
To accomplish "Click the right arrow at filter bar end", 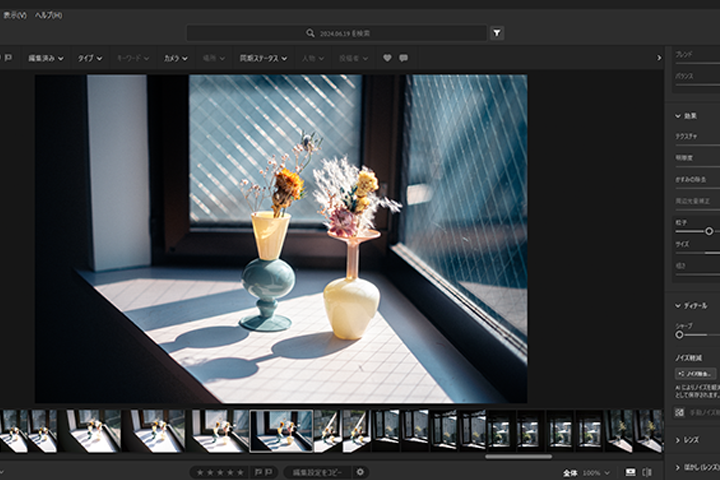I will click(x=659, y=58).
